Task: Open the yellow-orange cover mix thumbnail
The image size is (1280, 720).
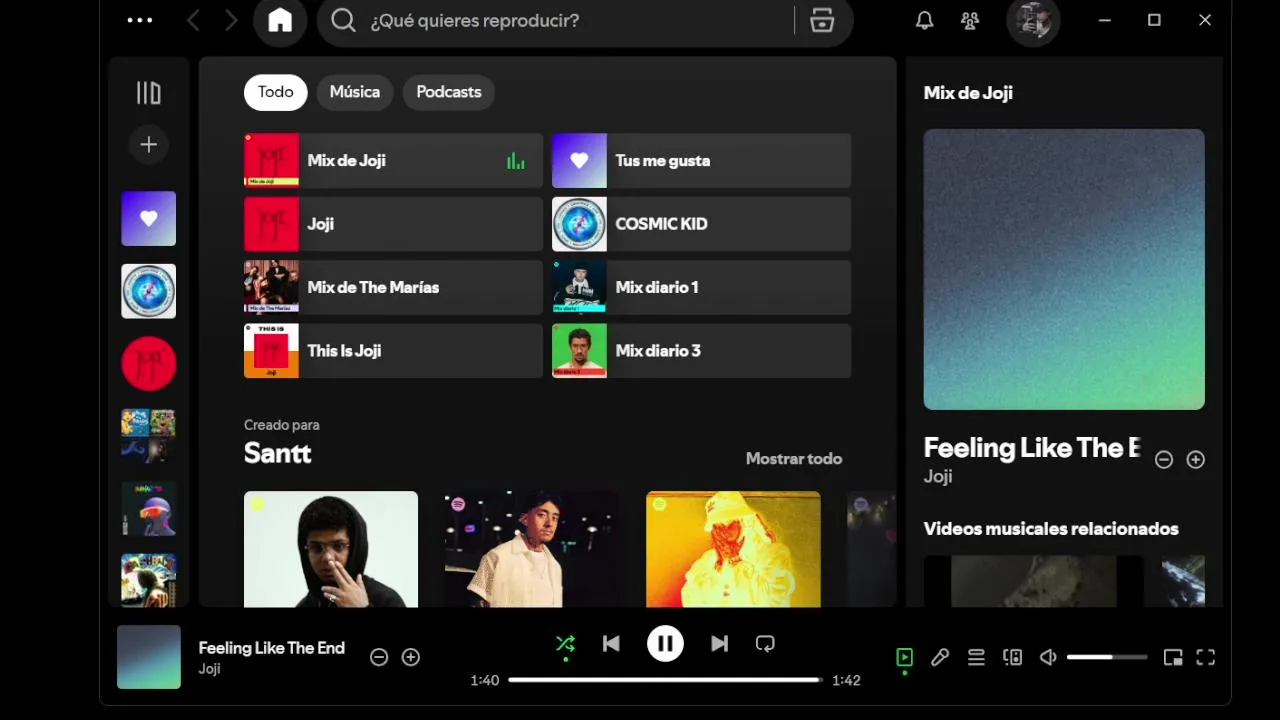Action: click(733, 549)
